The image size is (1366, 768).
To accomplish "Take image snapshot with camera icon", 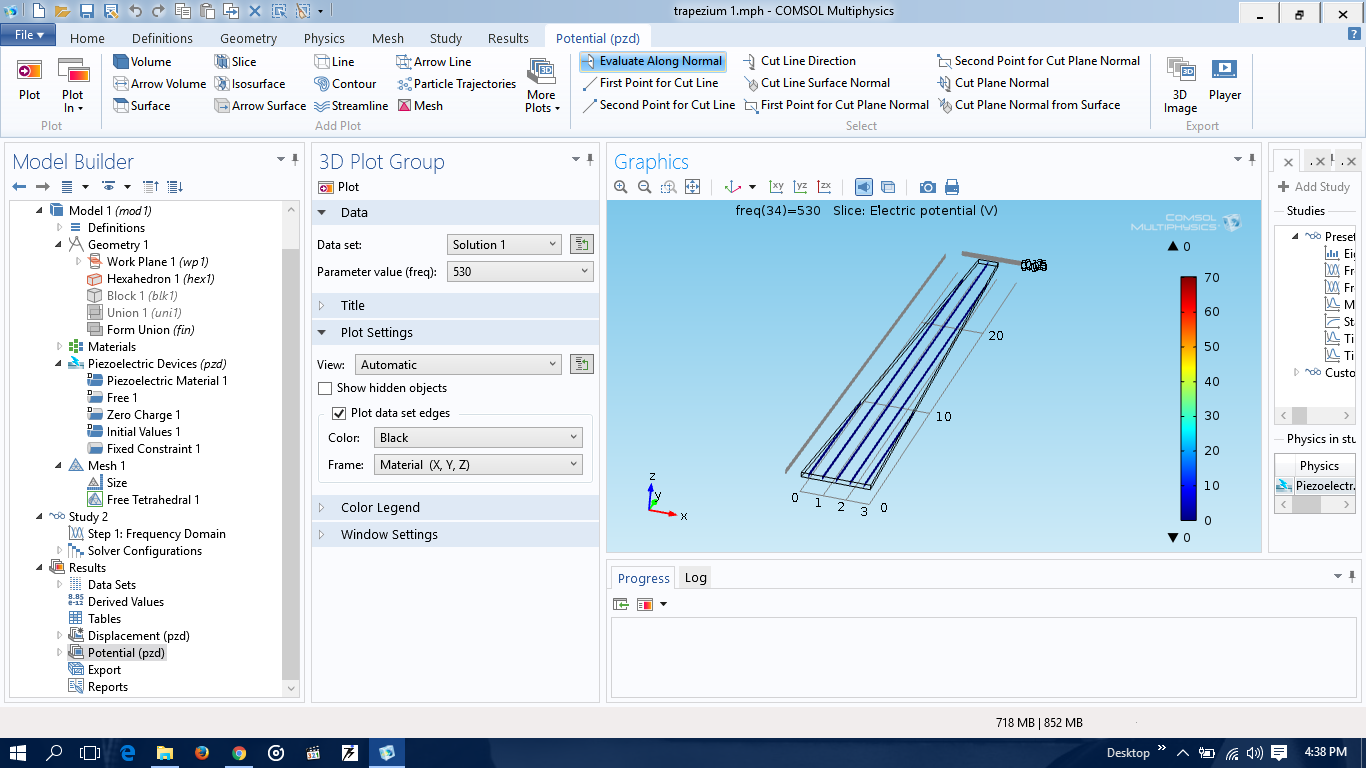I will pos(928,187).
